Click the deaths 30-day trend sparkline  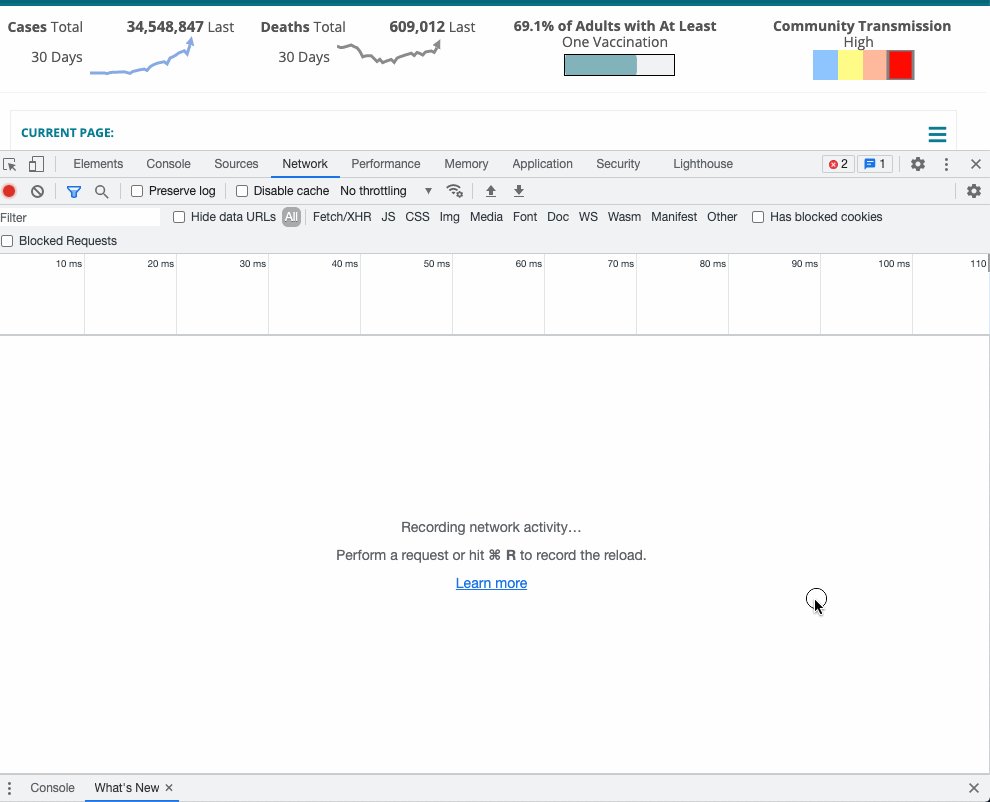[389, 52]
